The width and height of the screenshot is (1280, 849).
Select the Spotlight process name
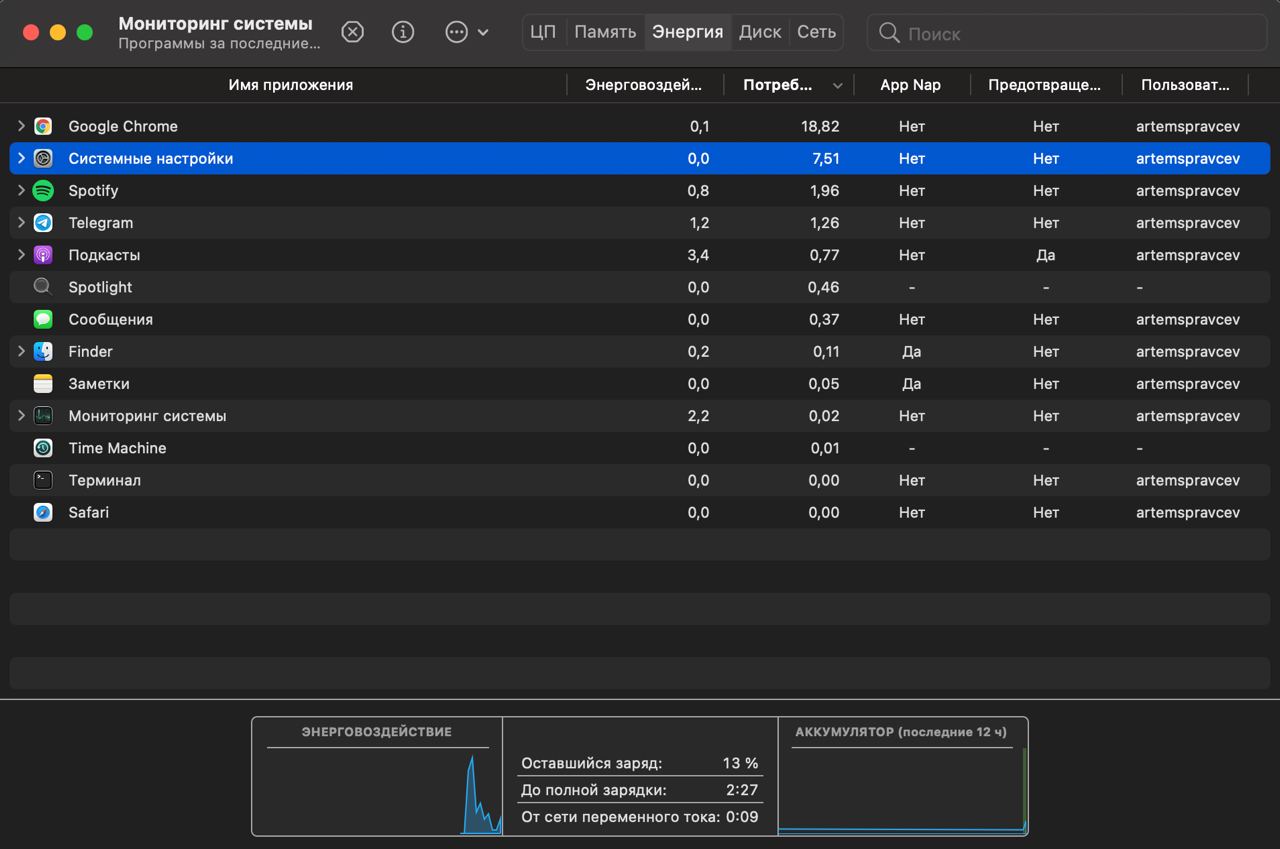tap(100, 287)
